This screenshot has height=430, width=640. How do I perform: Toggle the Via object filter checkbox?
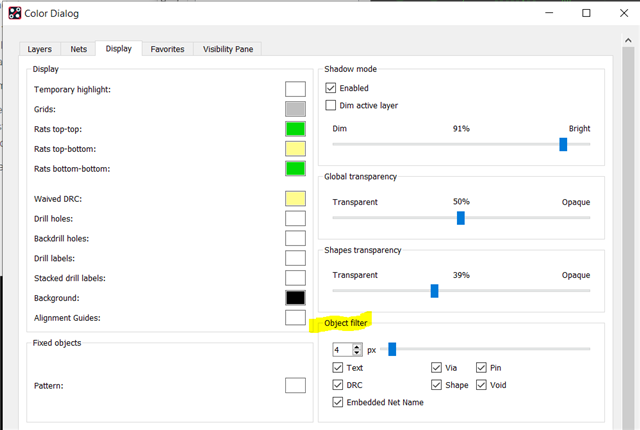point(437,368)
